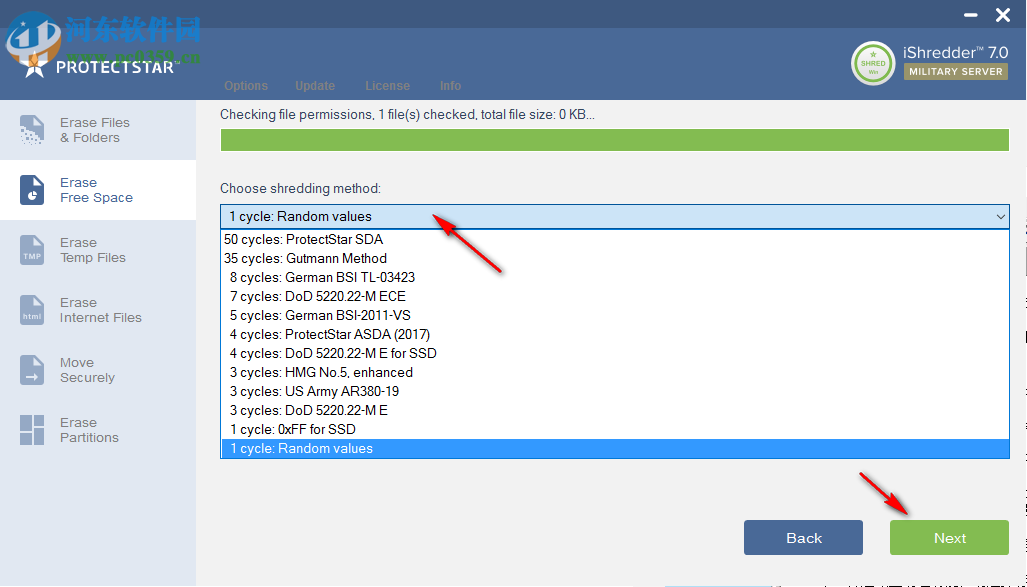Choose 3 cycles: US Army AR380-19
The height and width of the screenshot is (587, 1027).
point(614,391)
